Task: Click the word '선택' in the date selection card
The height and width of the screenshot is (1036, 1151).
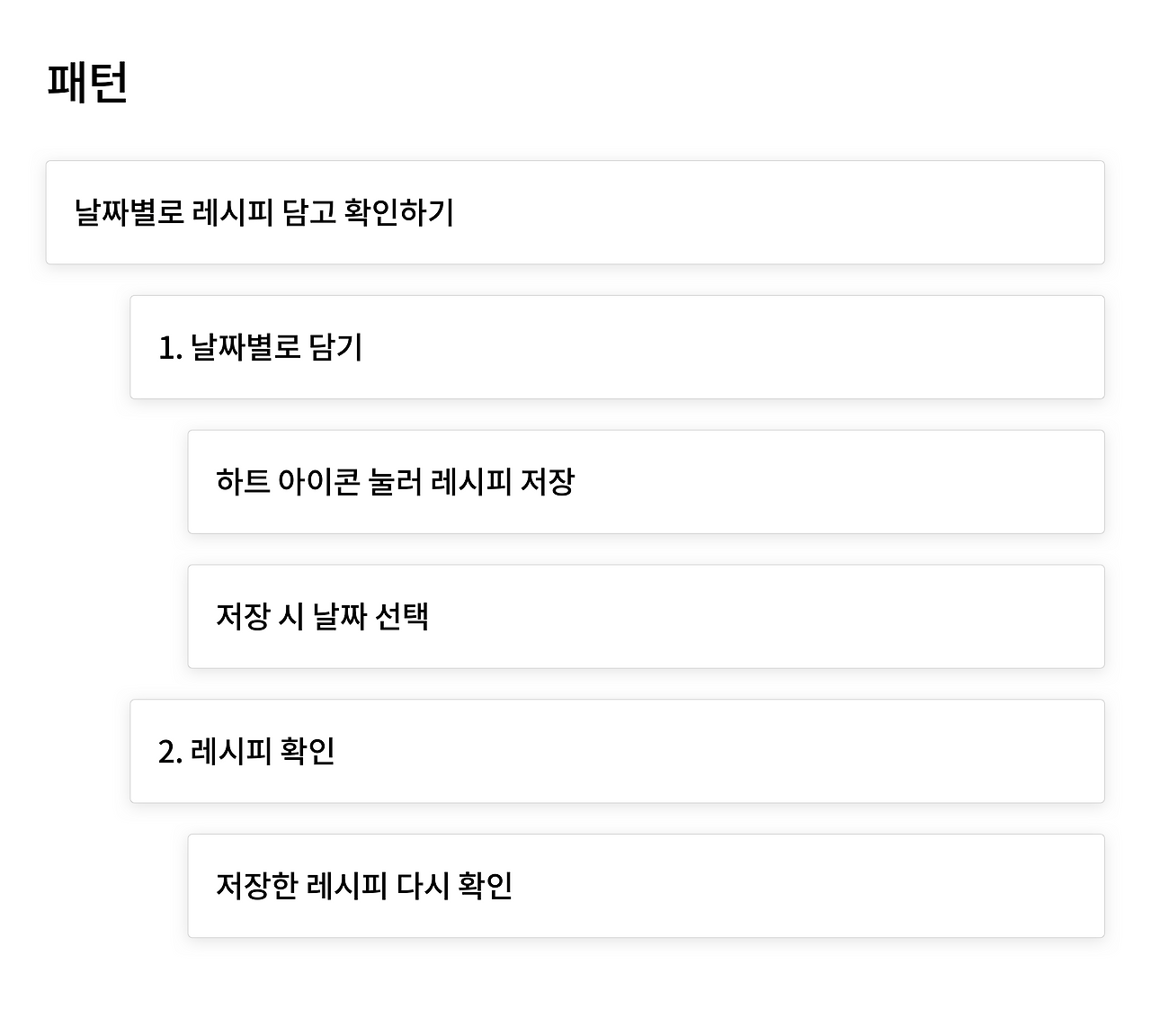Action: click(402, 617)
